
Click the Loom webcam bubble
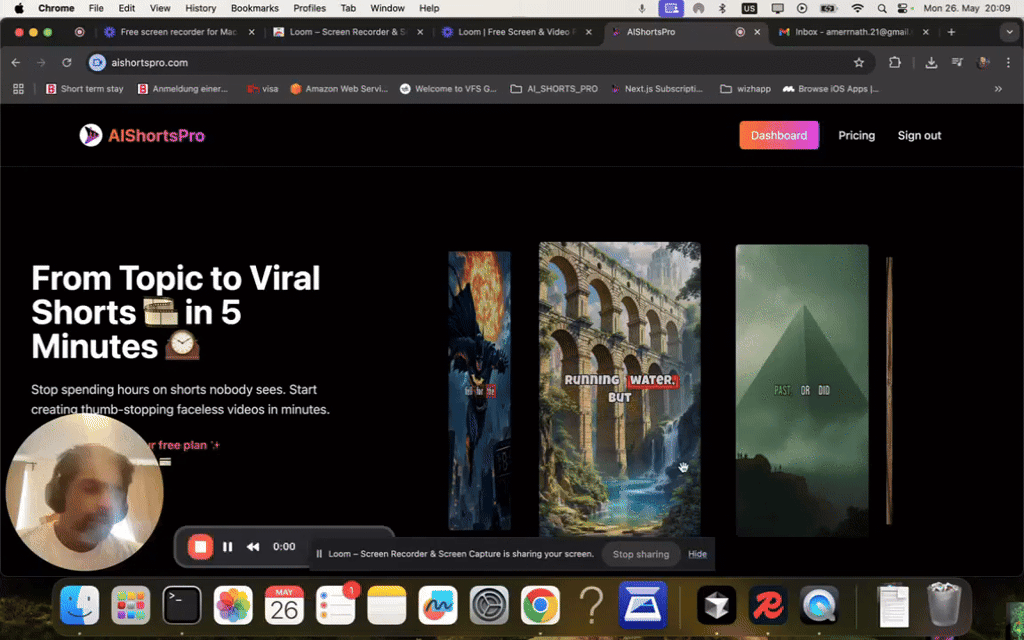84,492
